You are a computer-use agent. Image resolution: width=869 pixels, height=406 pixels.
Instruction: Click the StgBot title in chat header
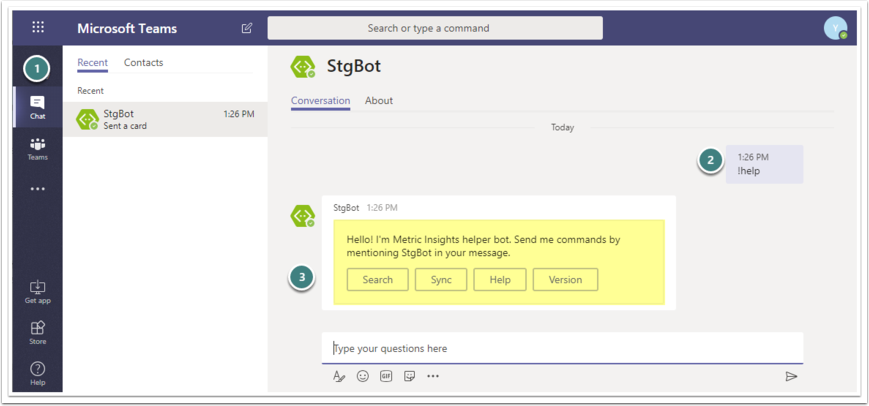pyautogui.click(x=354, y=67)
